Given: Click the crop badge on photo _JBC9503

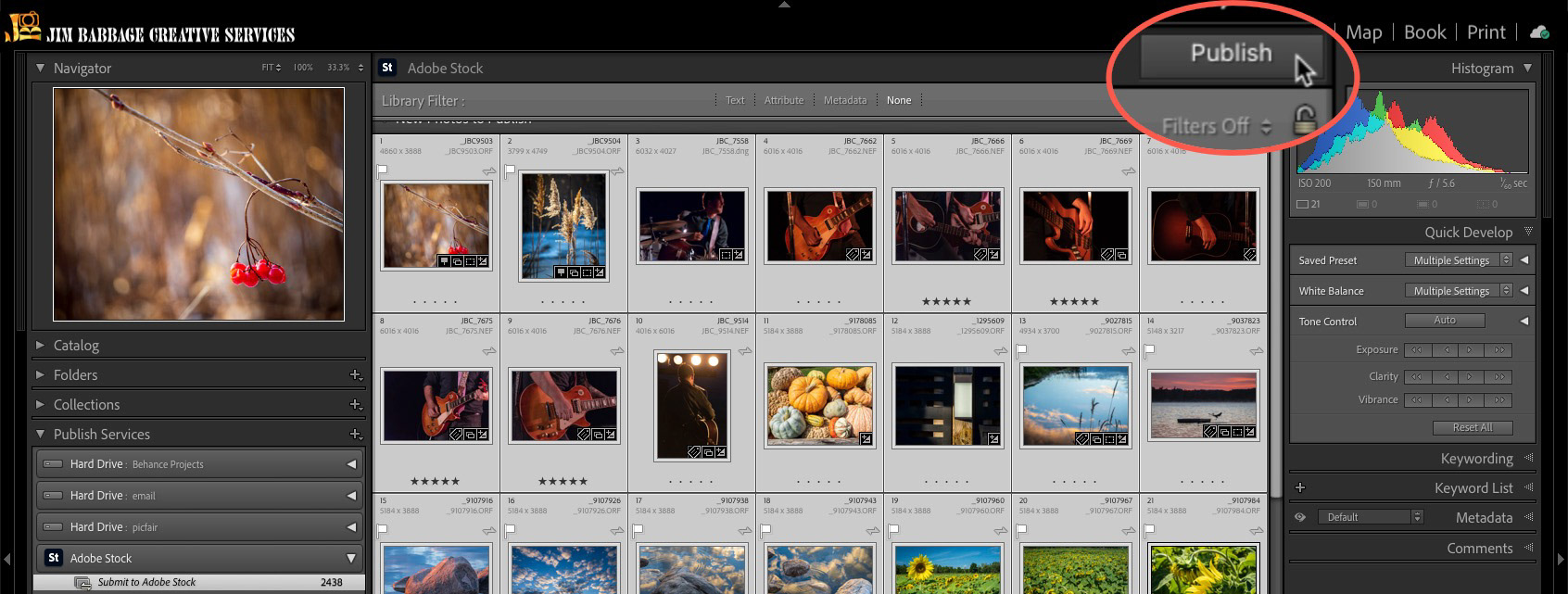Looking at the screenshot, I should [x=470, y=262].
